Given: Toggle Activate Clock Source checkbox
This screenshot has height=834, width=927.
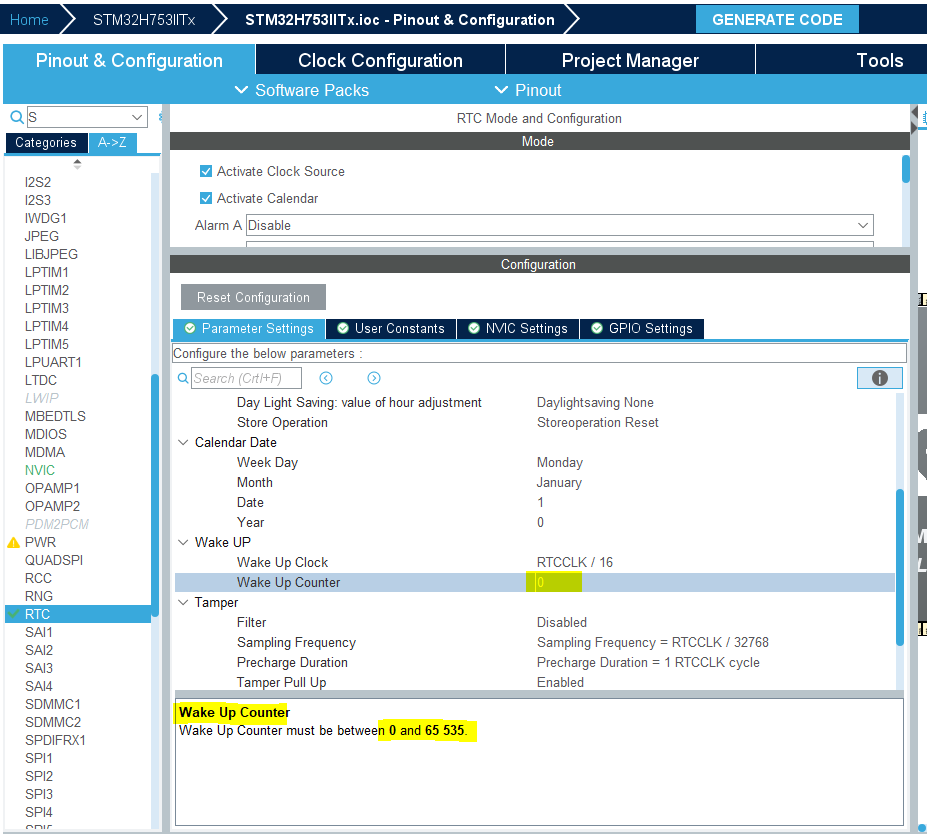Looking at the screenshot, I should [x=206, y=171].
